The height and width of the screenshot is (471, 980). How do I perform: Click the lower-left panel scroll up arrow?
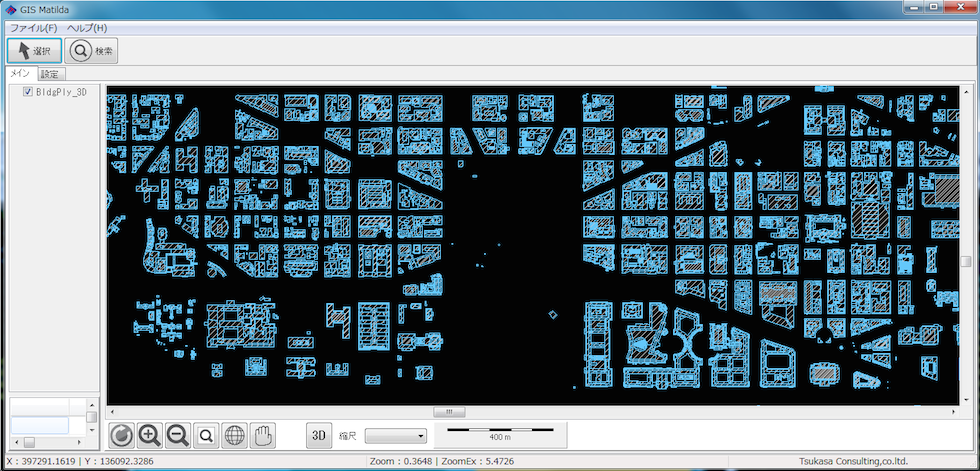coord(92,405)
